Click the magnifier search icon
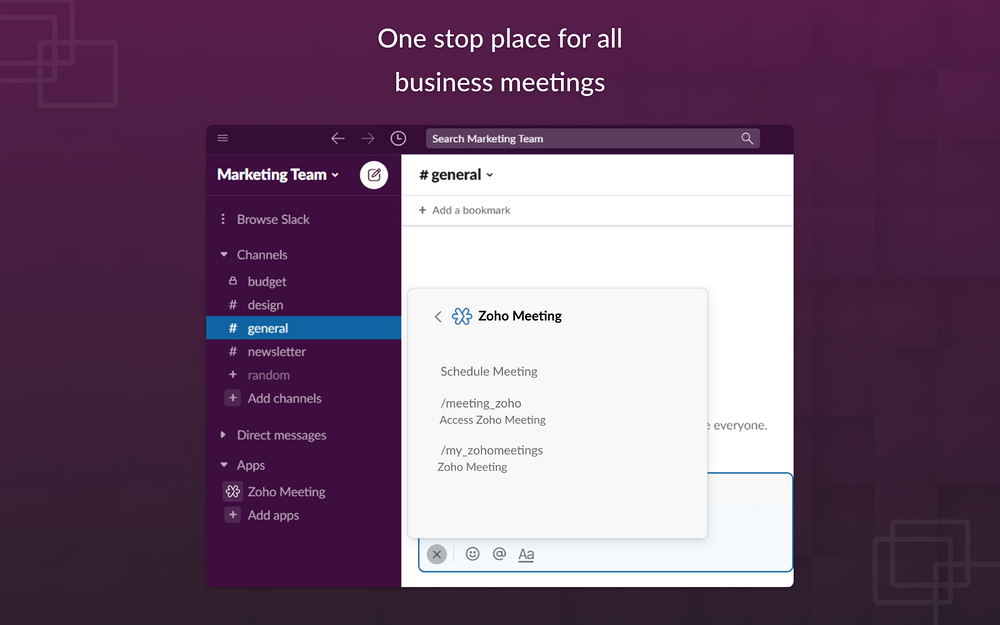 coord(747,138)
